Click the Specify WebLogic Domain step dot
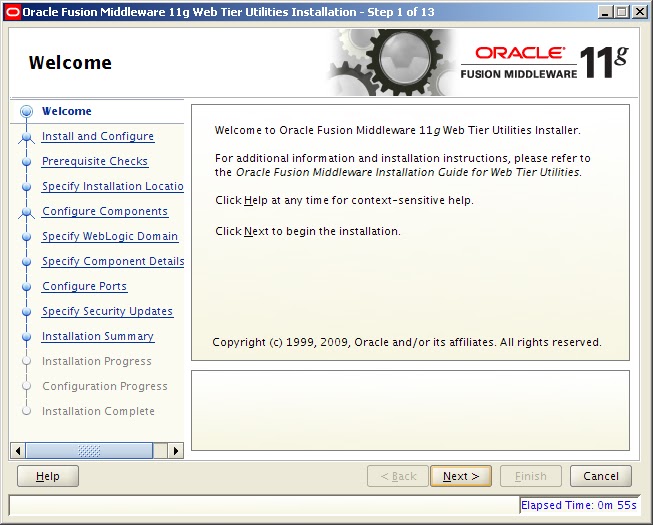653x525 pixels. [27, 236]
